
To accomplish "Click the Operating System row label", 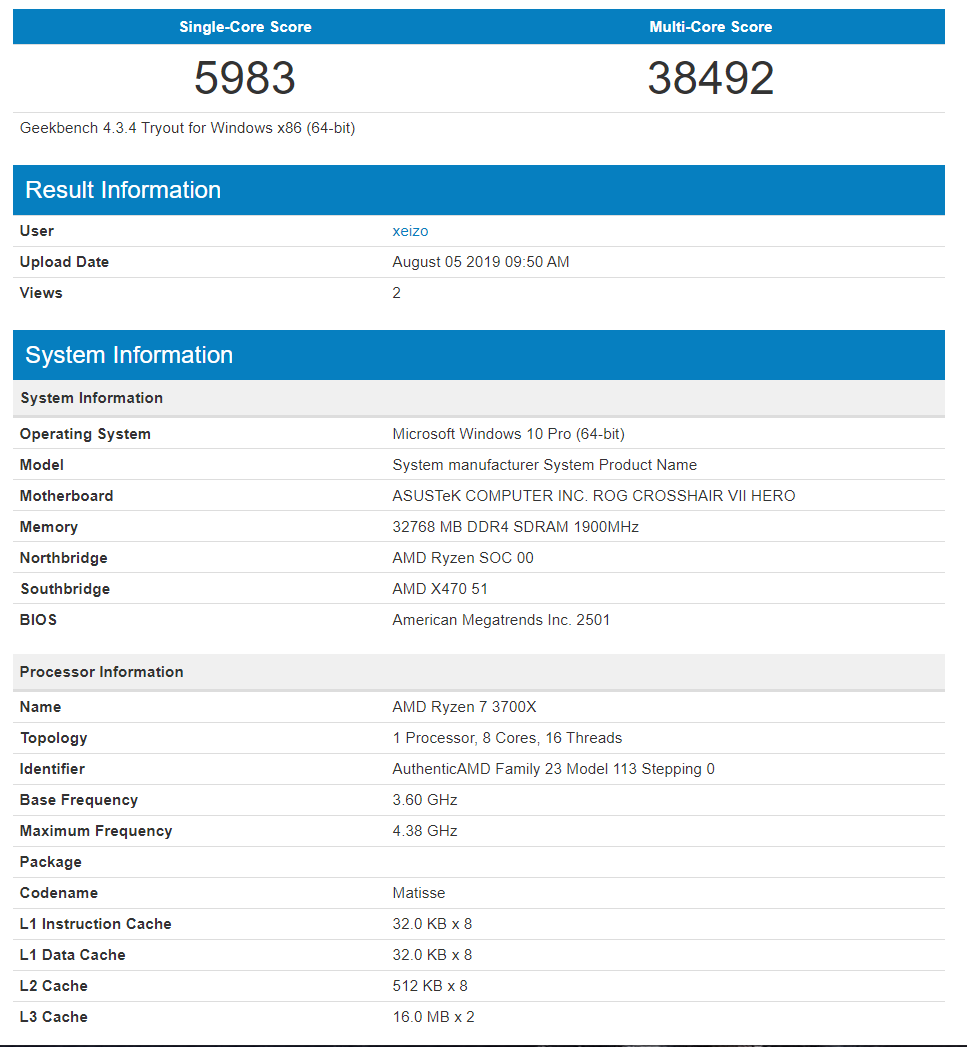I will click(x=85, y=434).
